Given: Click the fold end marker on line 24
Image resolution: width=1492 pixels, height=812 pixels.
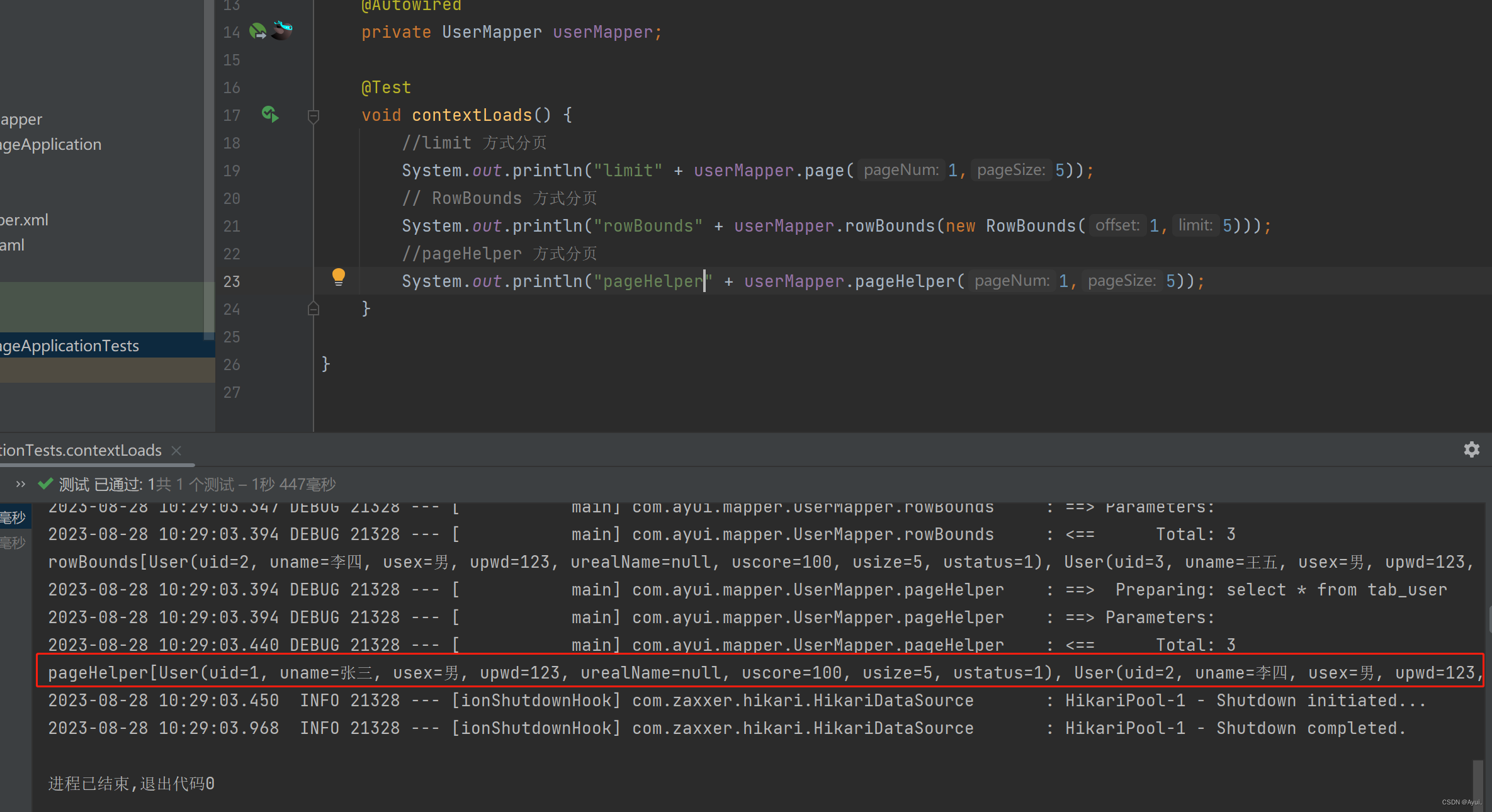Looking at the screenshot, I should [313, 309].
